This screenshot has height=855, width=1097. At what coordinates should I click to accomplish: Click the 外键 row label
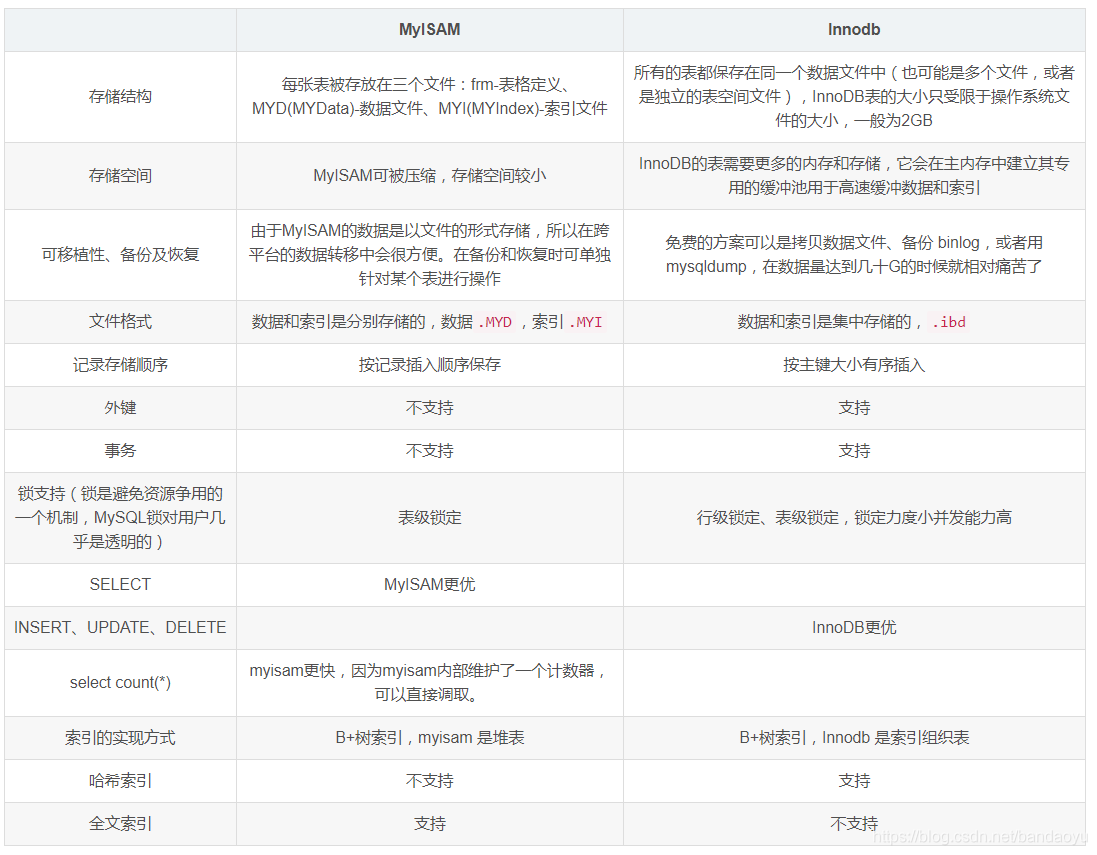[120, 408]
